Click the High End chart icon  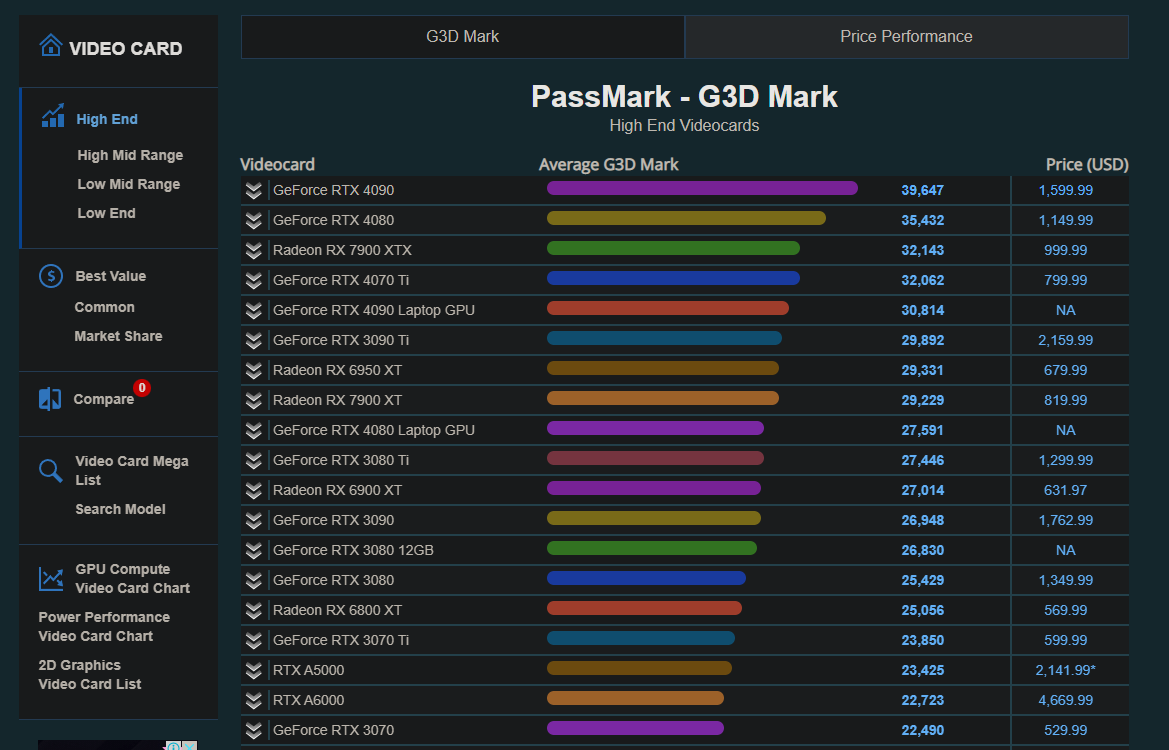click(x=53, y=116)
